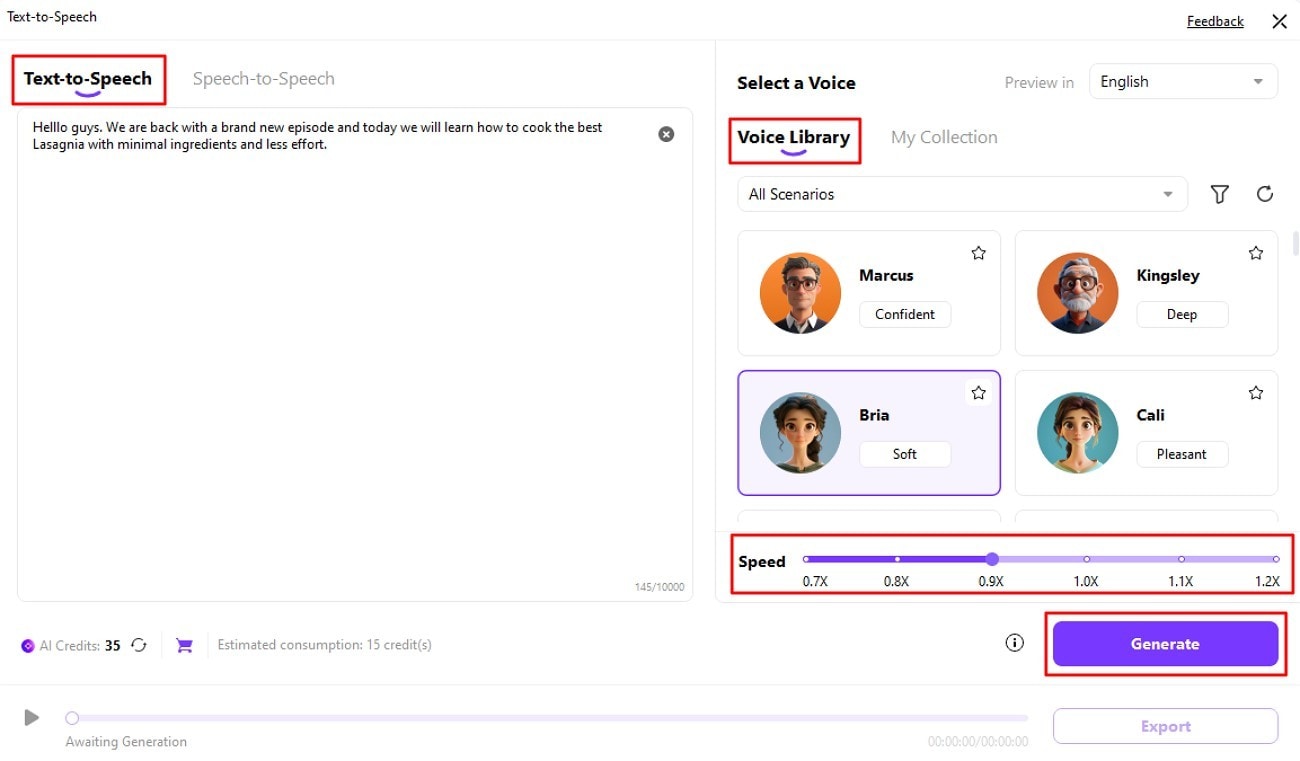Image resolution: width=1300 pixels, height=761 pixels.
Task: Open the English preview language dropdown
Action: click(1182, 82)
